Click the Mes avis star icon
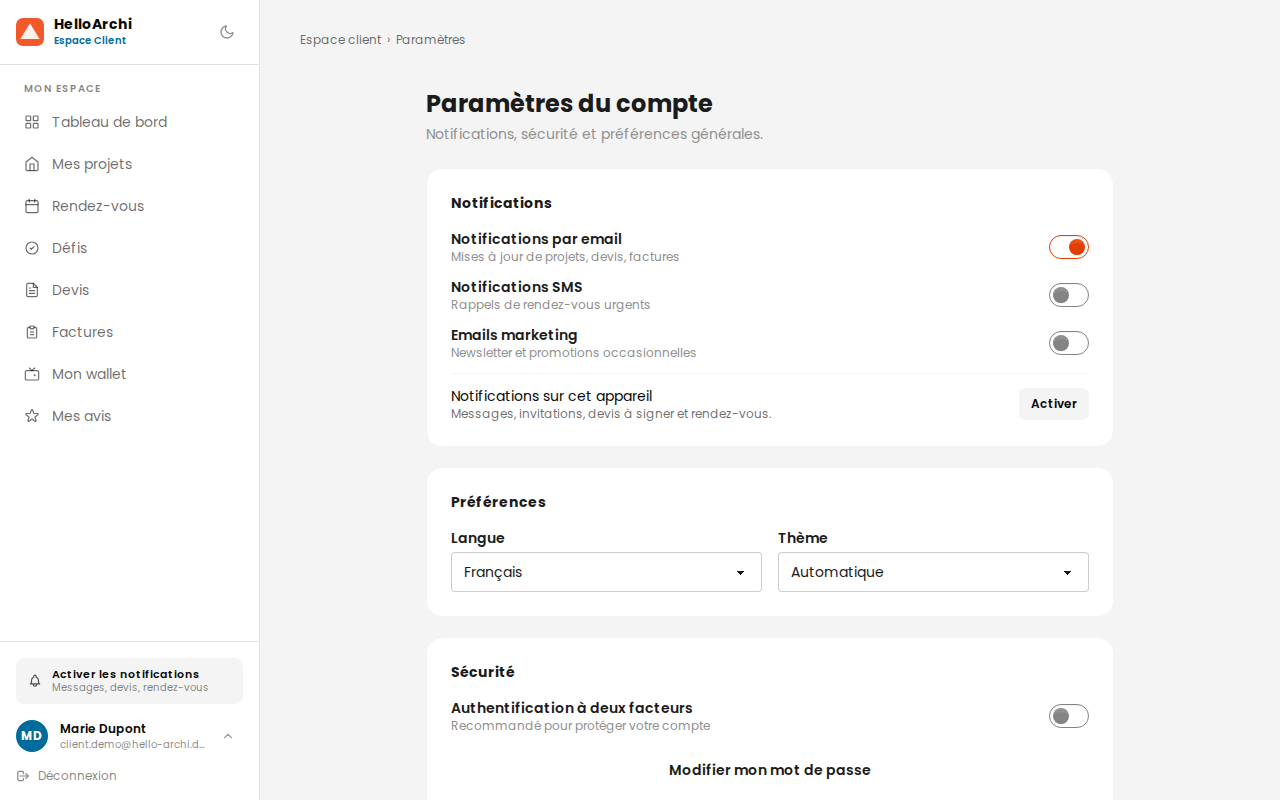The image size is (1280, 800). tap(32, 416)
